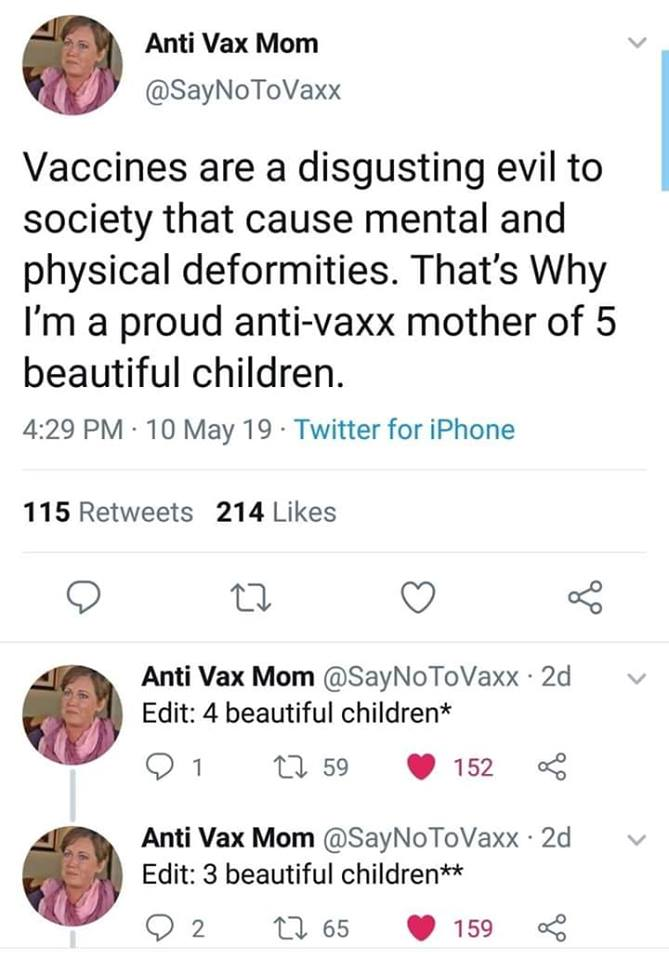Unlike the '3 beautiful children' reply
The width and height of the screenshot is (669, 960).
click(420, 928)
